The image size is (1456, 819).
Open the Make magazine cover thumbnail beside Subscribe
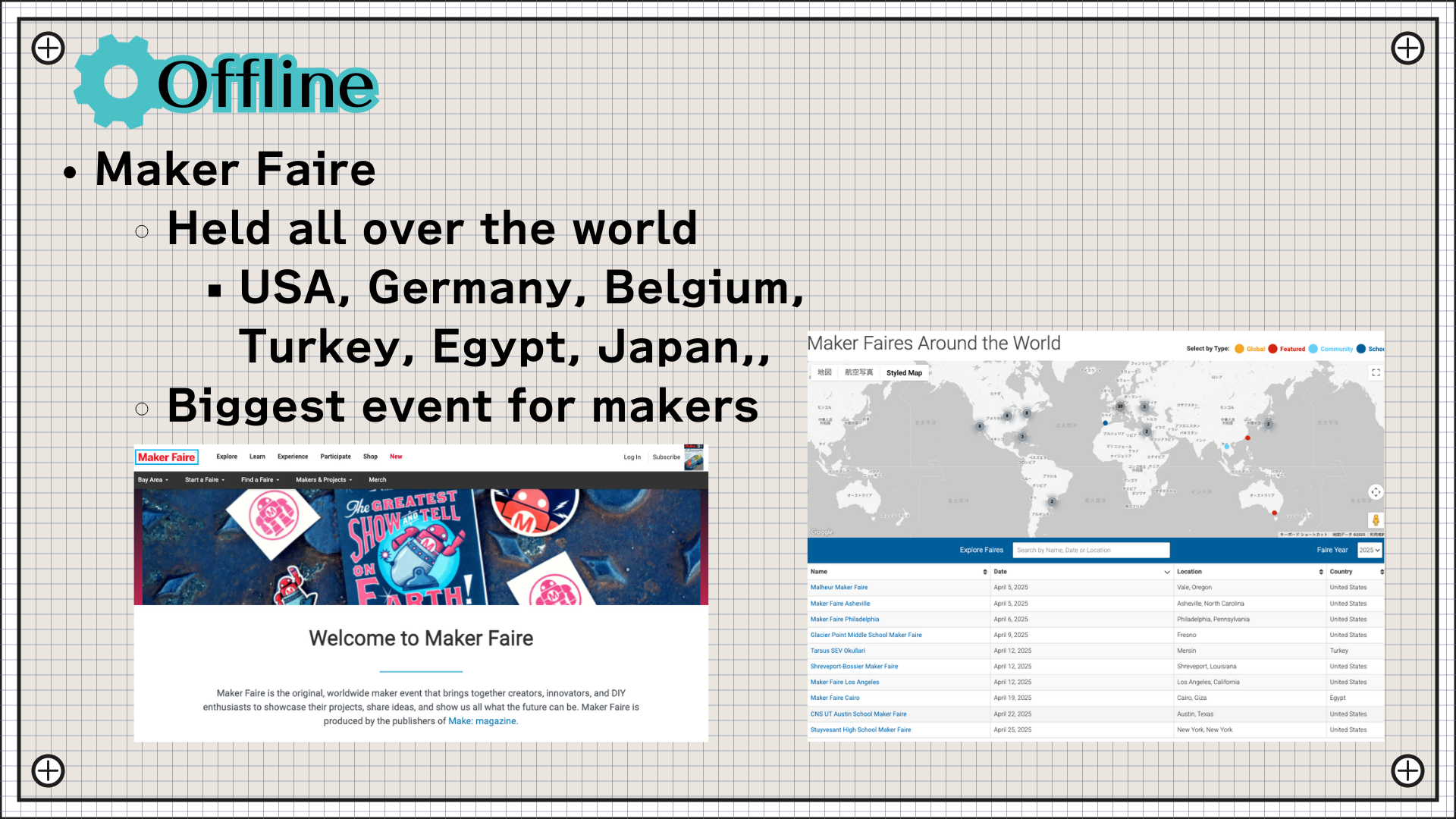[x=694, y=457]
